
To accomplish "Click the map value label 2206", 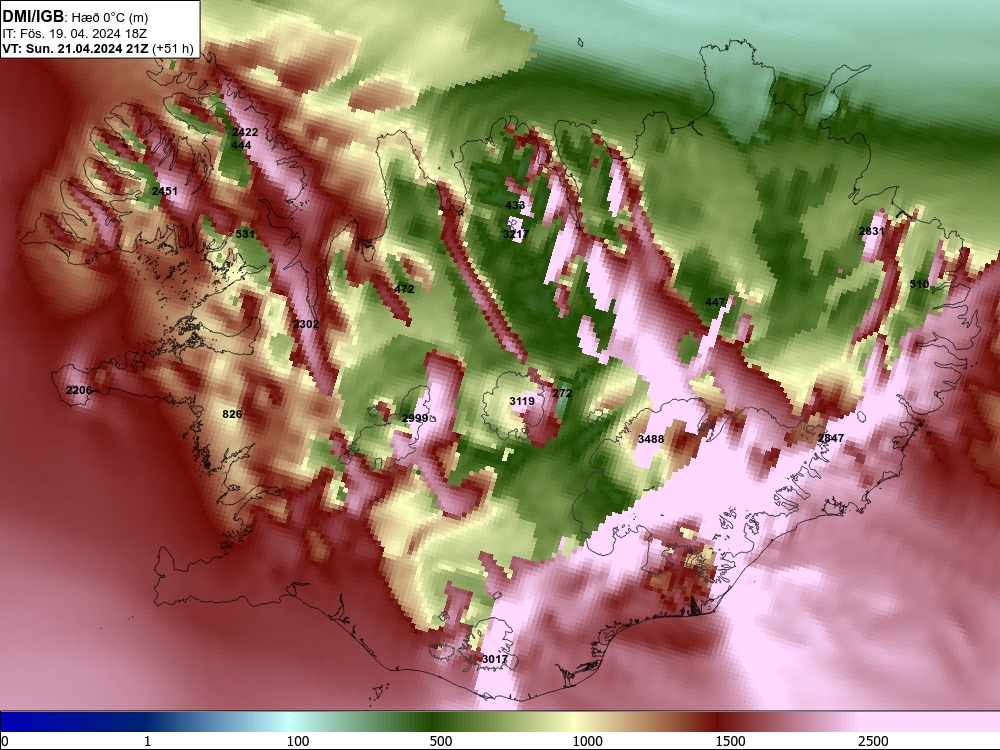I will click(x=79, y=390).
